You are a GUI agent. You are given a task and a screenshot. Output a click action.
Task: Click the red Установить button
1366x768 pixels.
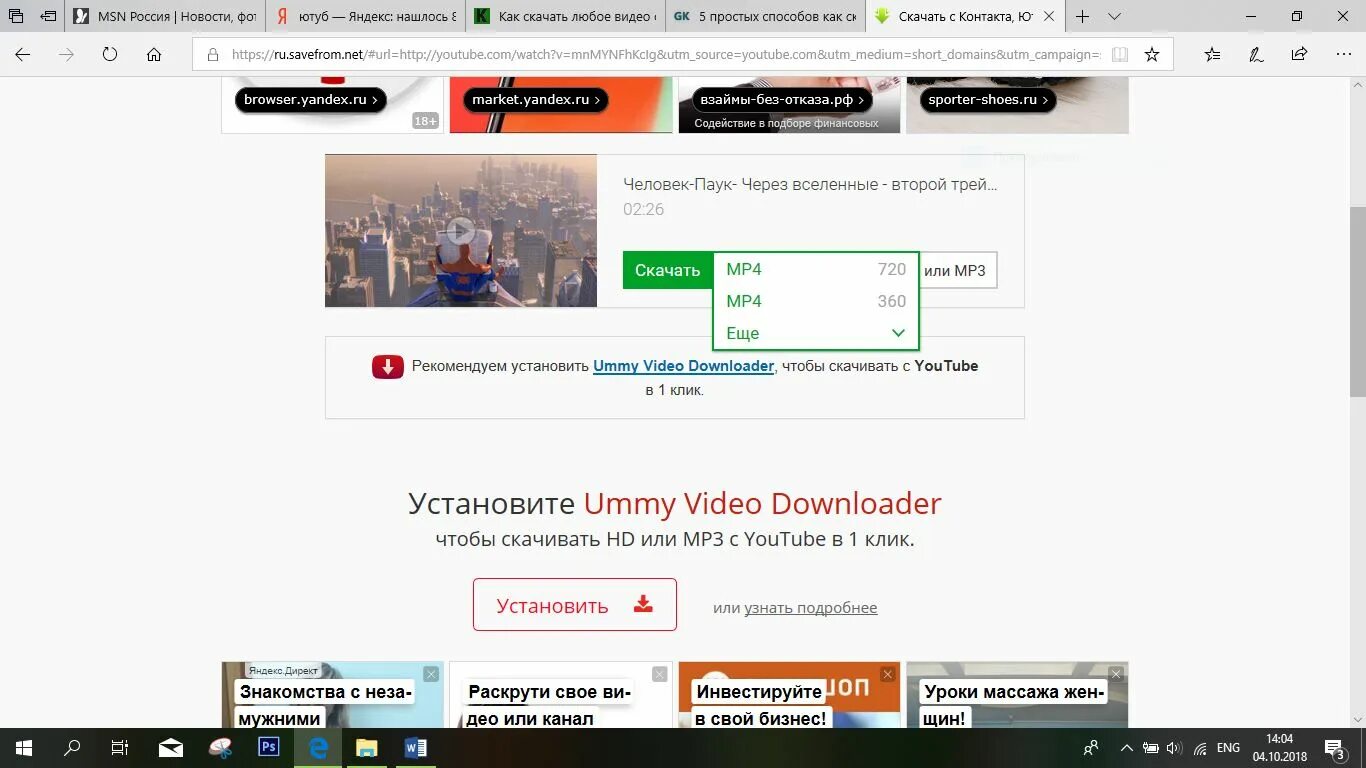pyautogui.click(x=575, y=604)
